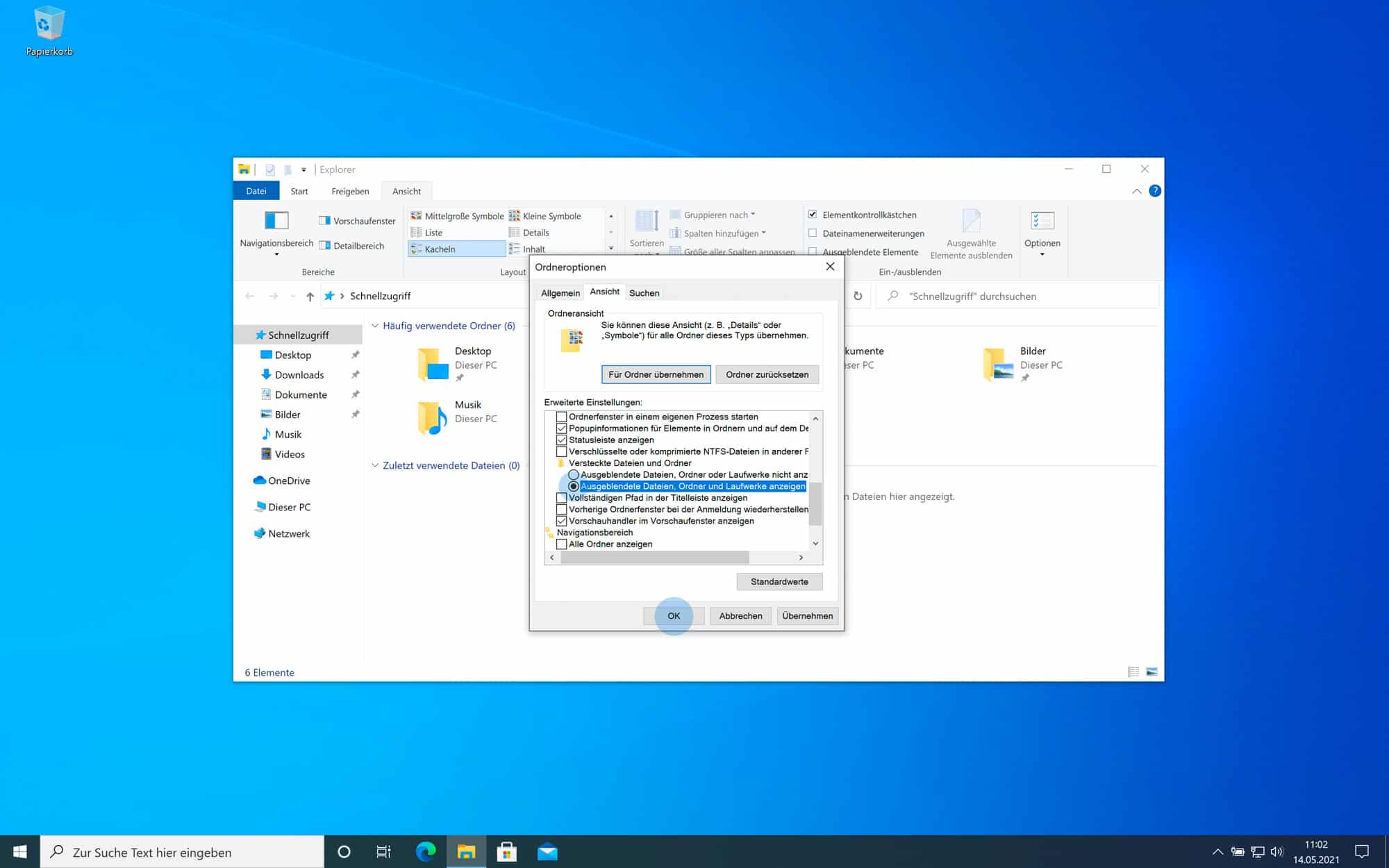1389x868 pixels.
Task: Check Vollständigen Pfad in der Titelleiste anzeigen
Action: (561, 498)
